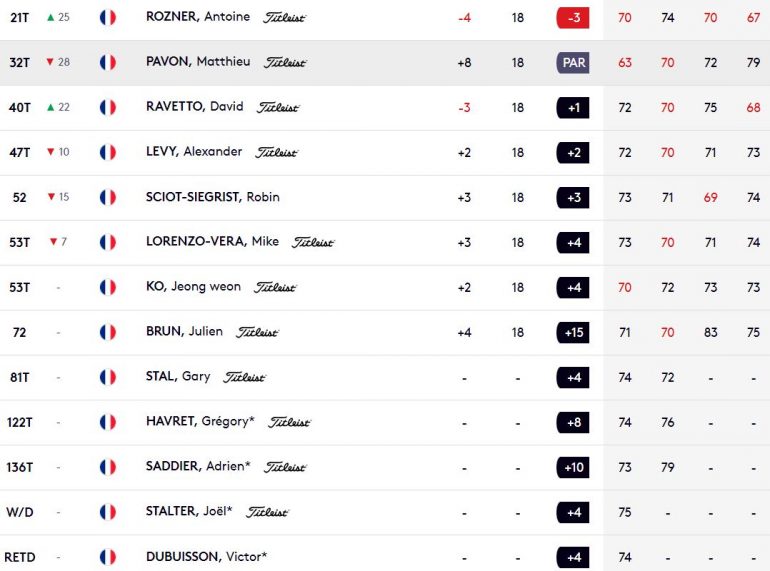
Task: Open player STAL, Gary
Action: 178,377
